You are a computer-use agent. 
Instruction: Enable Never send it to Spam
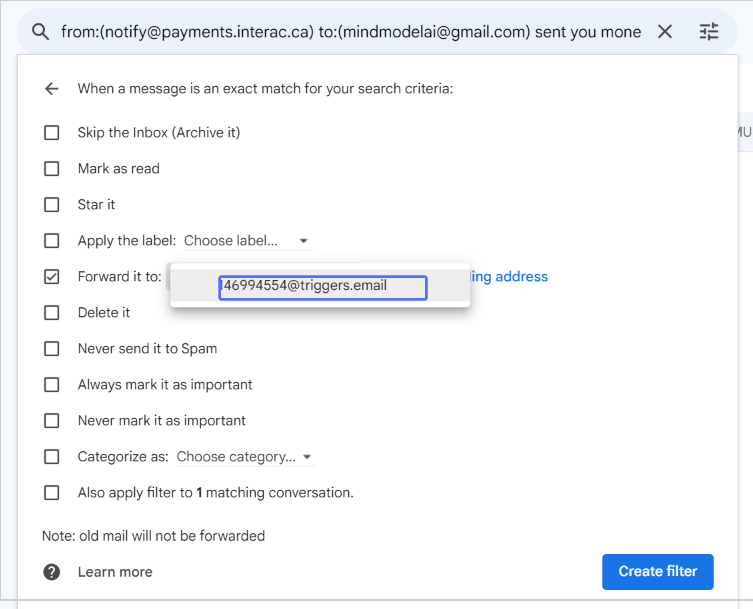(51, 349)
